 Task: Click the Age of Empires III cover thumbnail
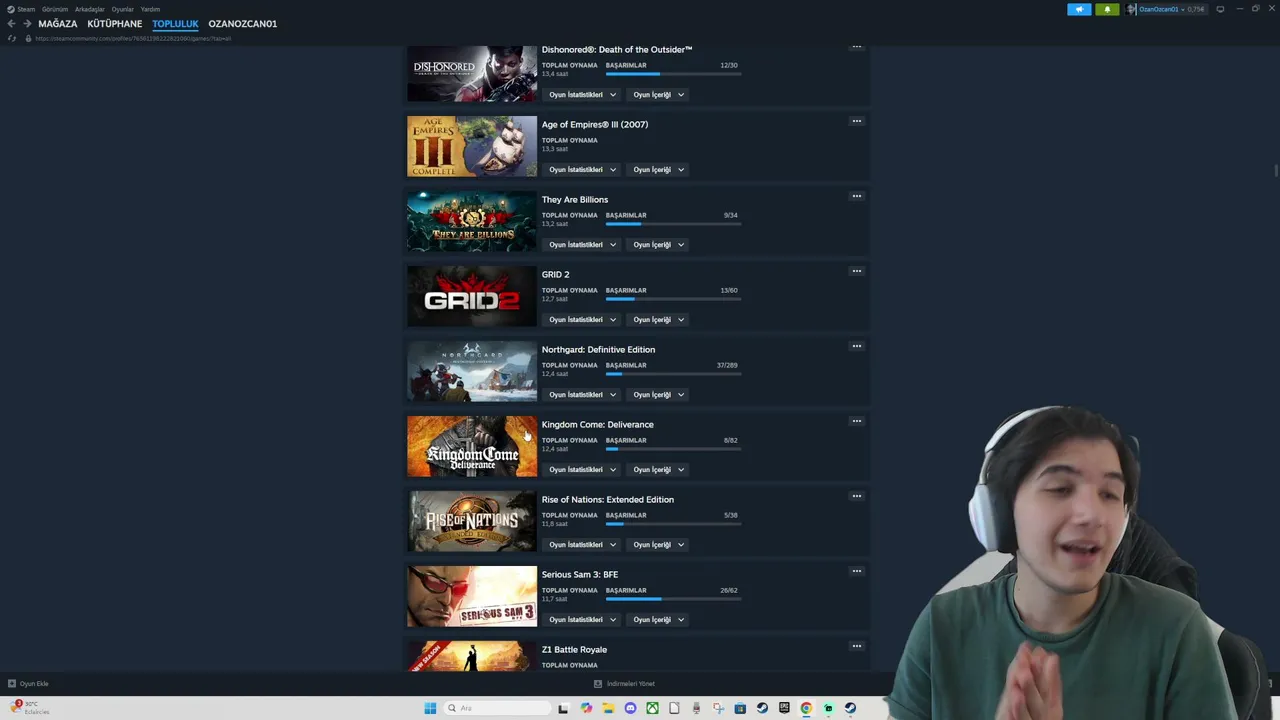point(472,146)
